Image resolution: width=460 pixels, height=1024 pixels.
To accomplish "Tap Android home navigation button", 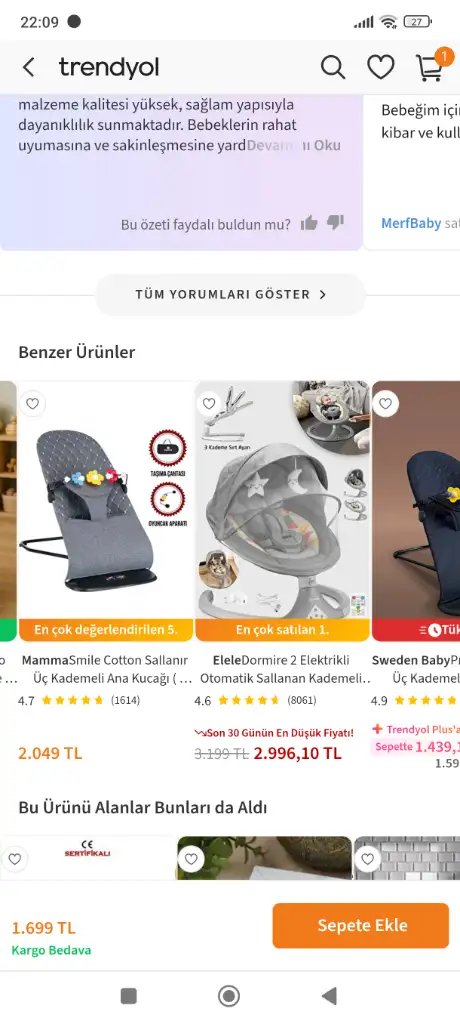I will coord(229,996).
